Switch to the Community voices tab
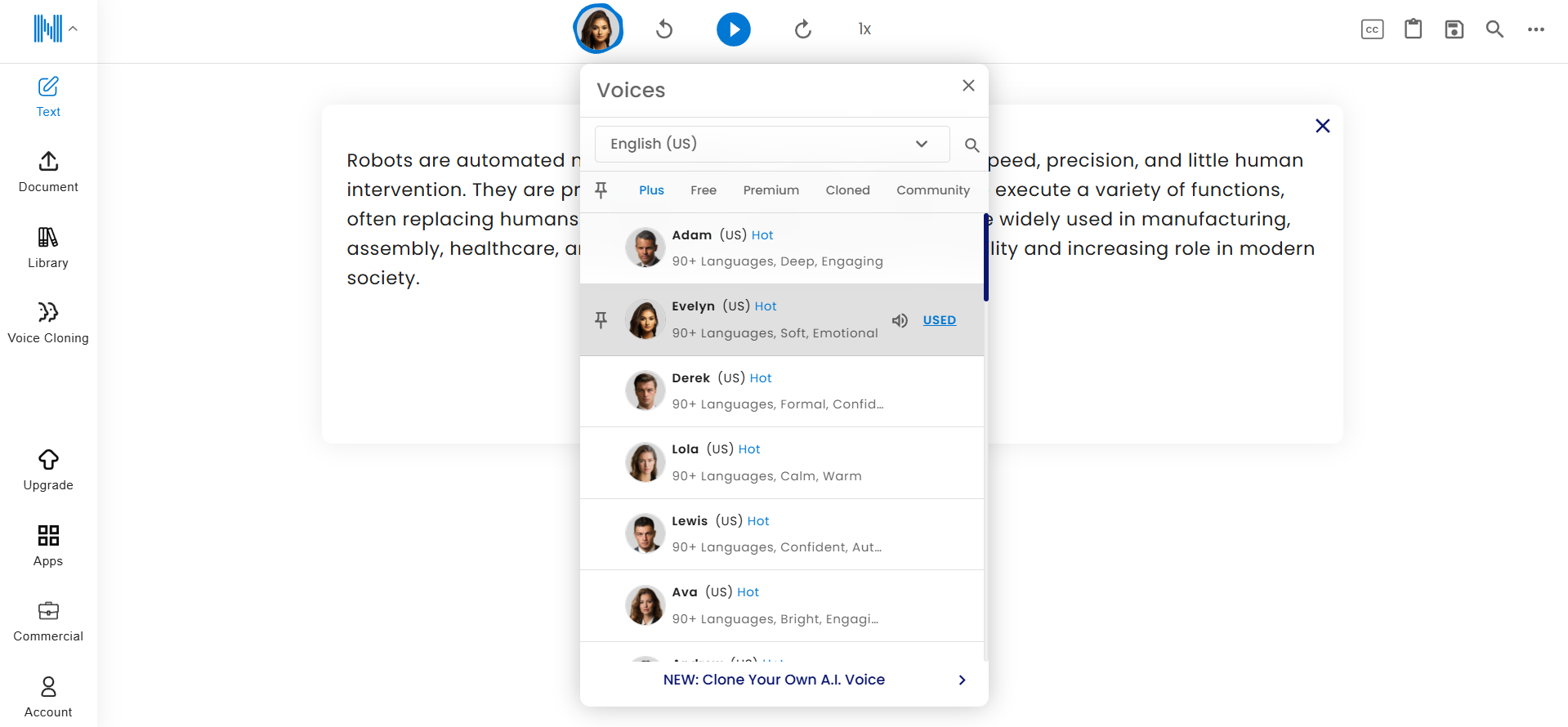The image size is (1568, 727). tap(933, 190)
